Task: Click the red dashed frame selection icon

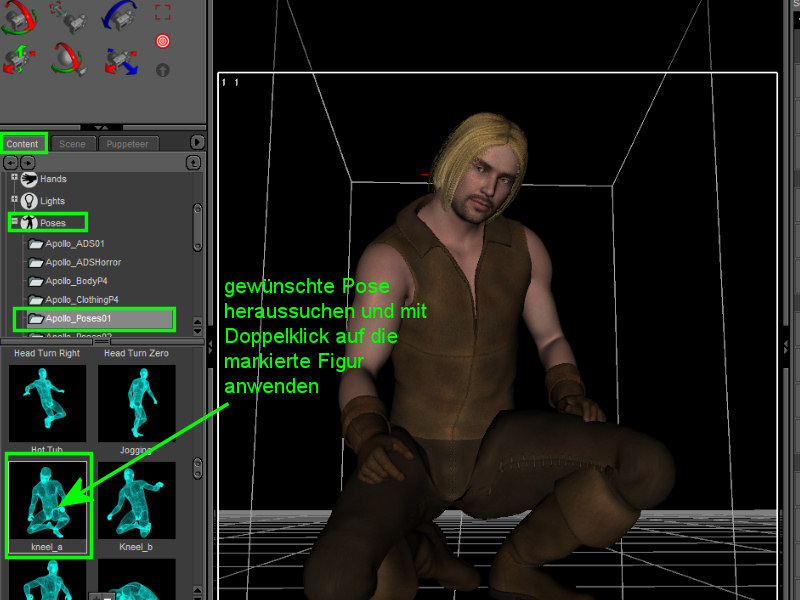Action: click(163, 12)
